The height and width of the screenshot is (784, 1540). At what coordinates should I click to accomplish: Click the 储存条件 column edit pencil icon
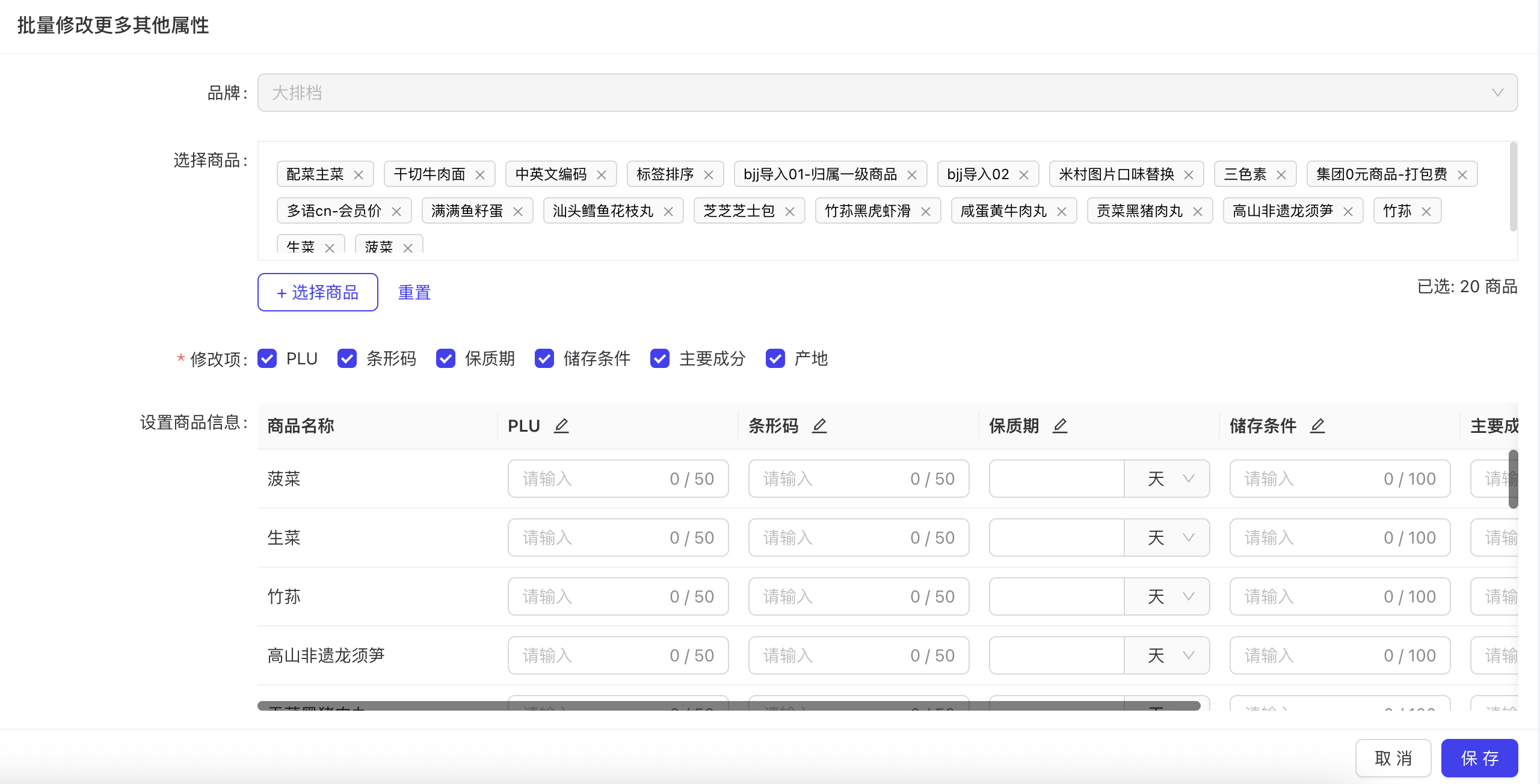(1317, 426)
